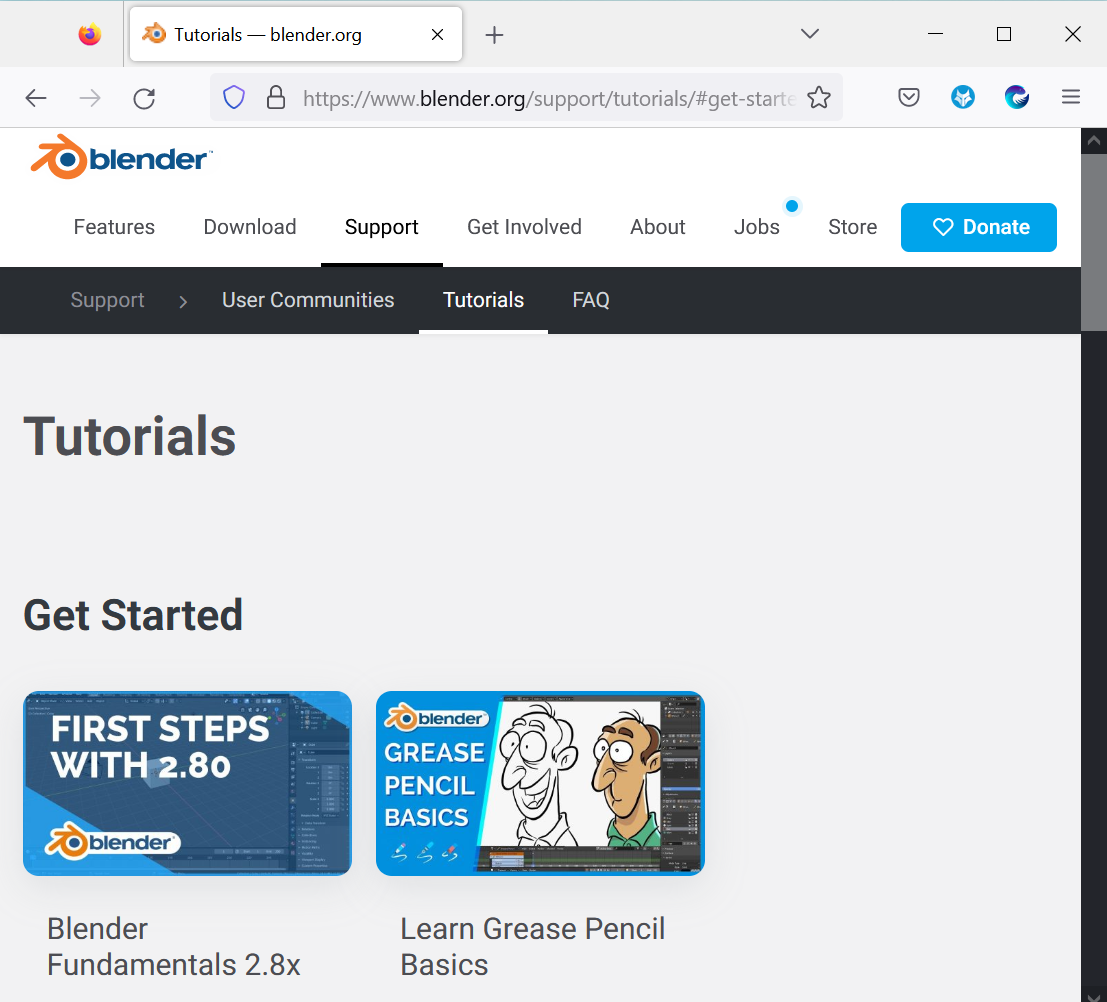Click the page scrollbar on the right
This screenshot has height=1002, width=1107.
[1093, 230]
